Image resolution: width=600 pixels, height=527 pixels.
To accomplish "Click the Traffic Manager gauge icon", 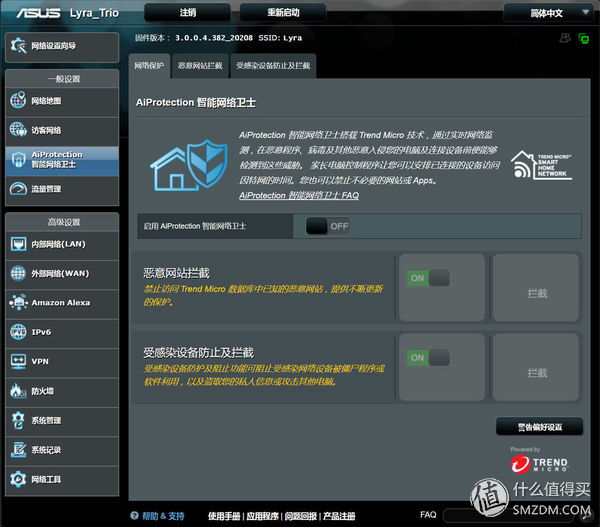I will (18, 189).
